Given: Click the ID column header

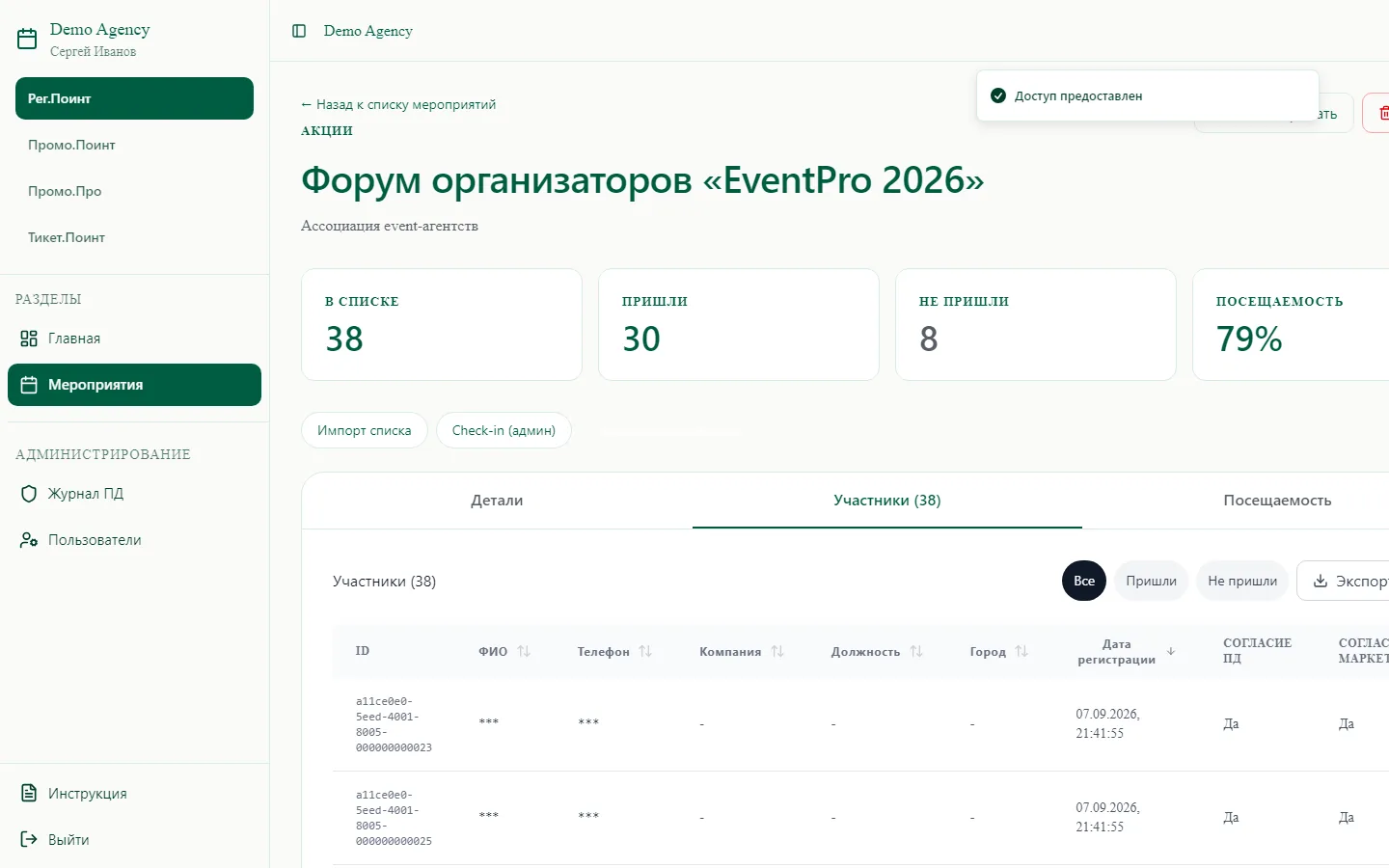Looking at the screenshot, I should point(363,651).
